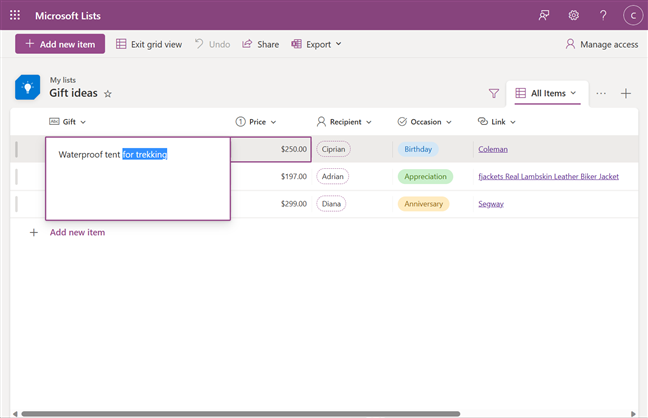Open Recipient column header menu
Image resolution: width=648 pixels, height=418 pixels.
344,122
